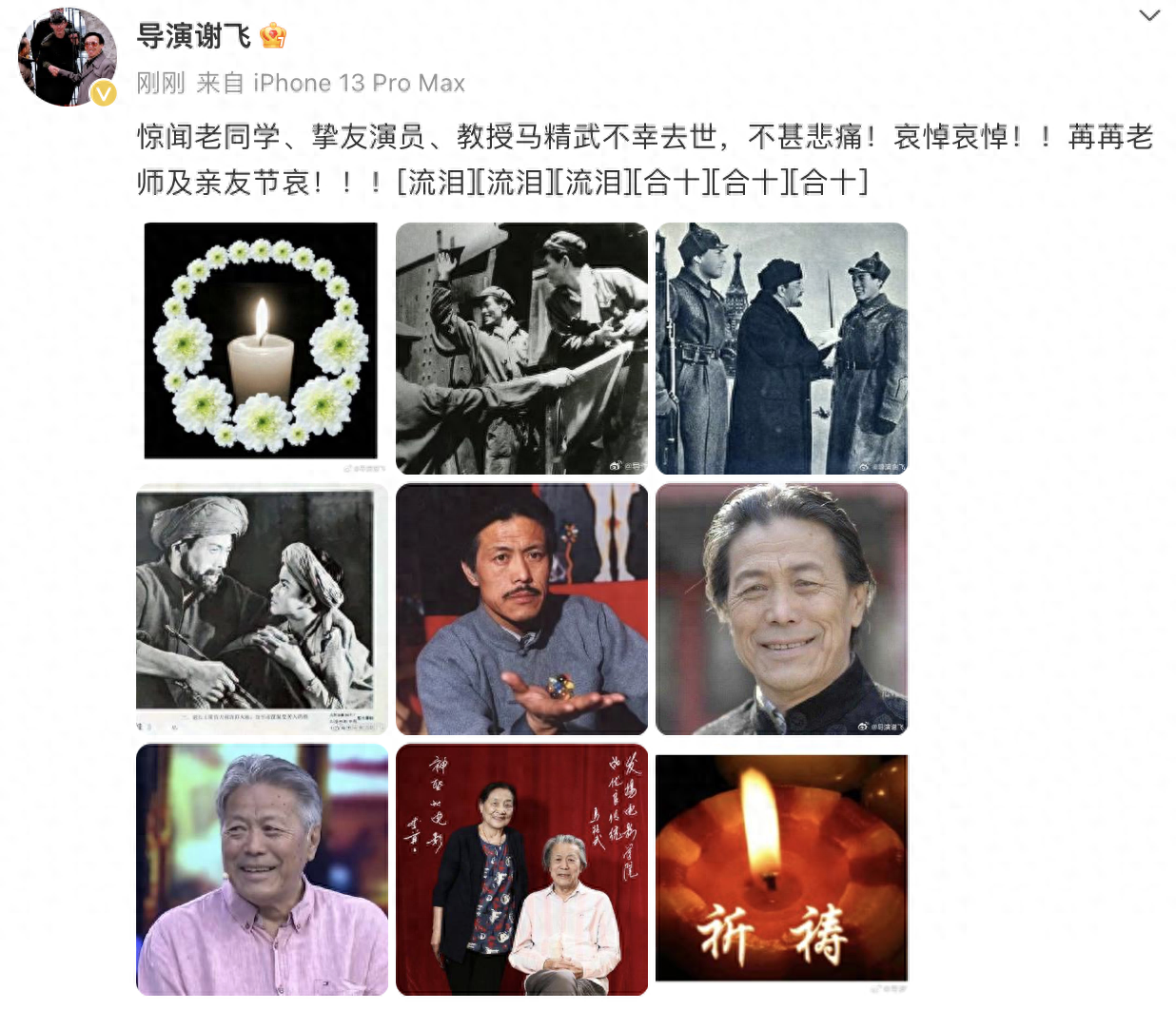View the turbaned bearded man photo

pyautogui.click(x=262, y=609)
